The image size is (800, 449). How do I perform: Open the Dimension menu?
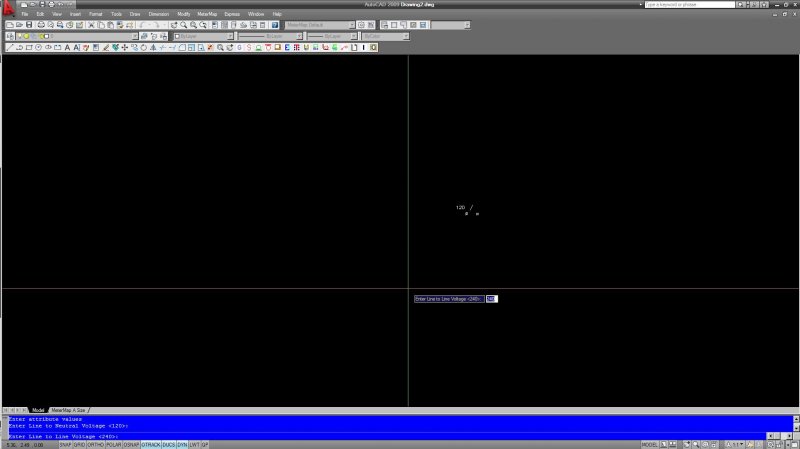(159, 14)
